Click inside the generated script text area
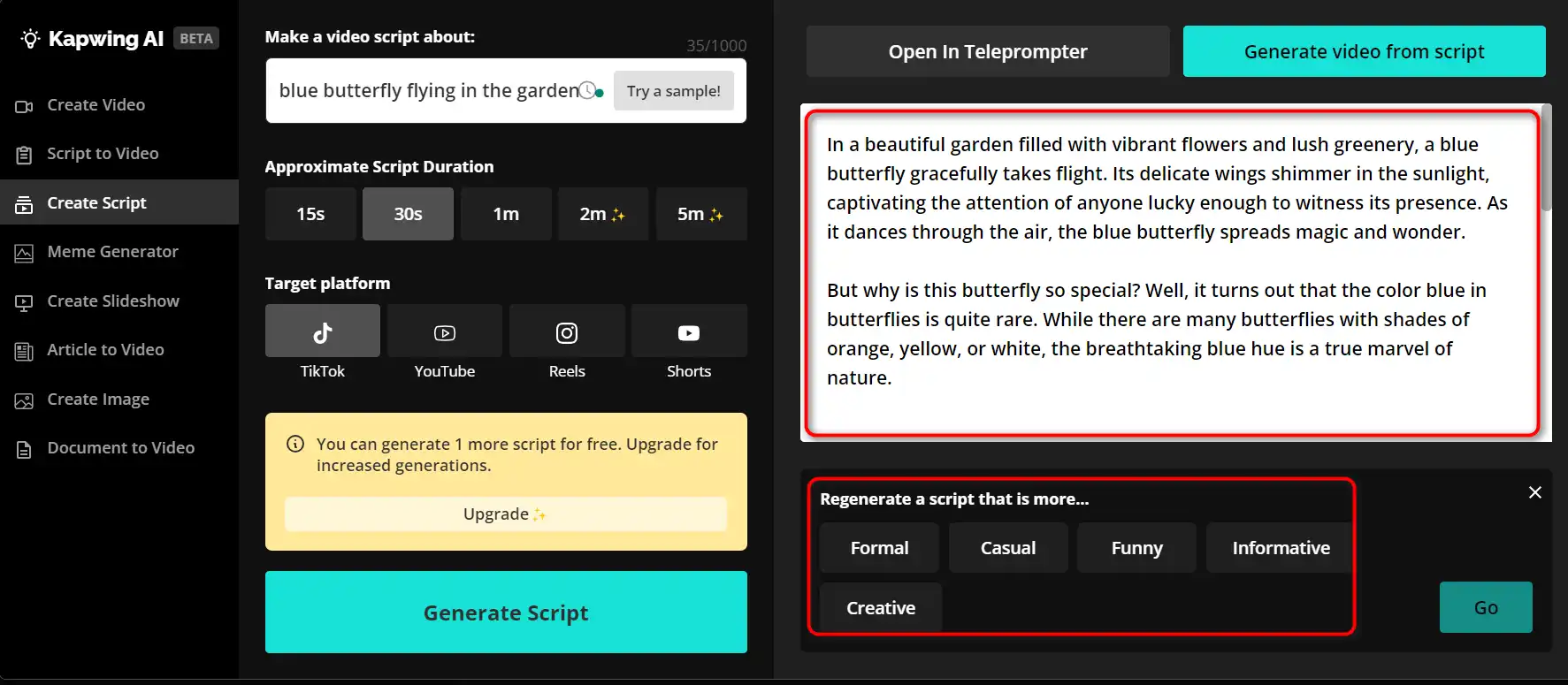1568x685 pixels. coord(1173,272)
